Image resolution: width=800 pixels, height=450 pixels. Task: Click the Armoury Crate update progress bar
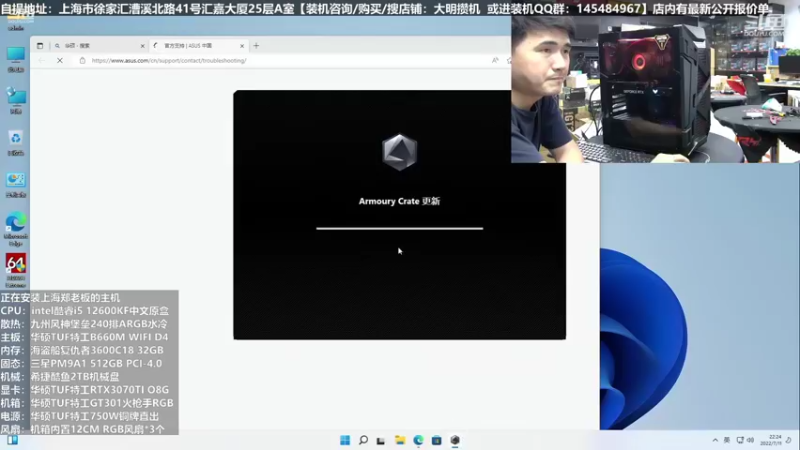point(399,229)
